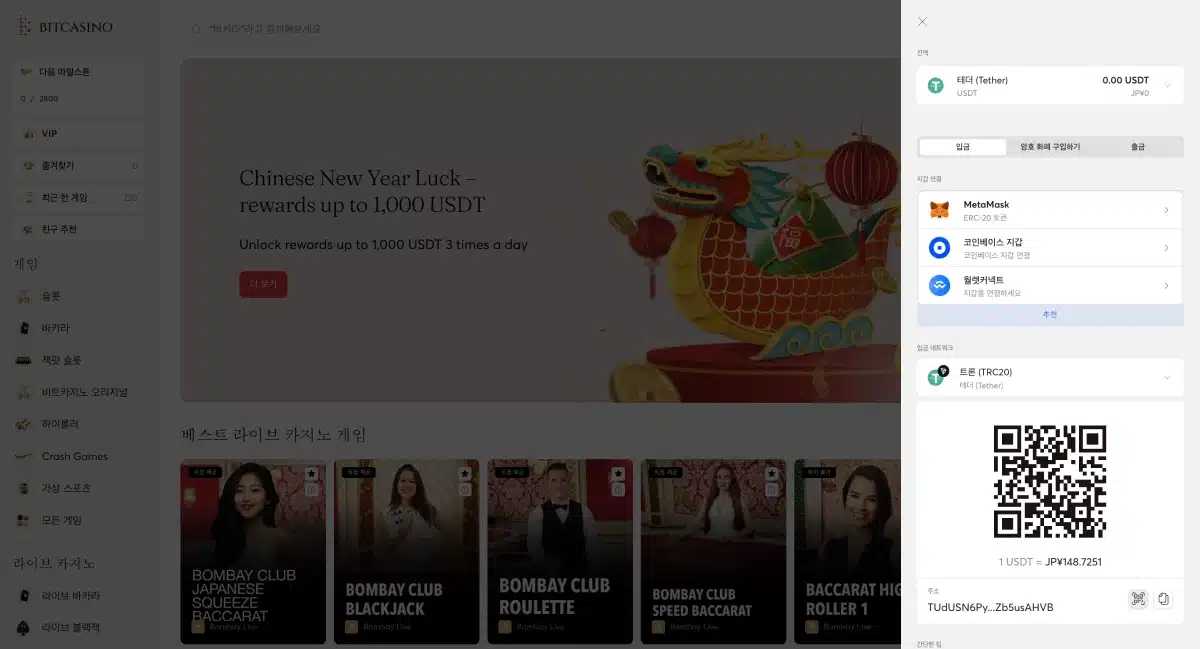
Task: Click the 모든 게임 grid icon
Action: click(24, 520)
